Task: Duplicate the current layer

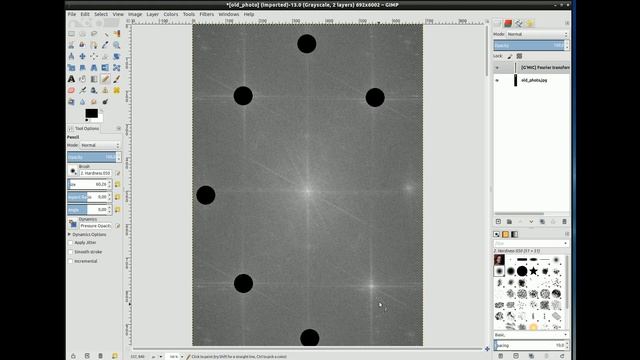Action: (x=542, y=222)
